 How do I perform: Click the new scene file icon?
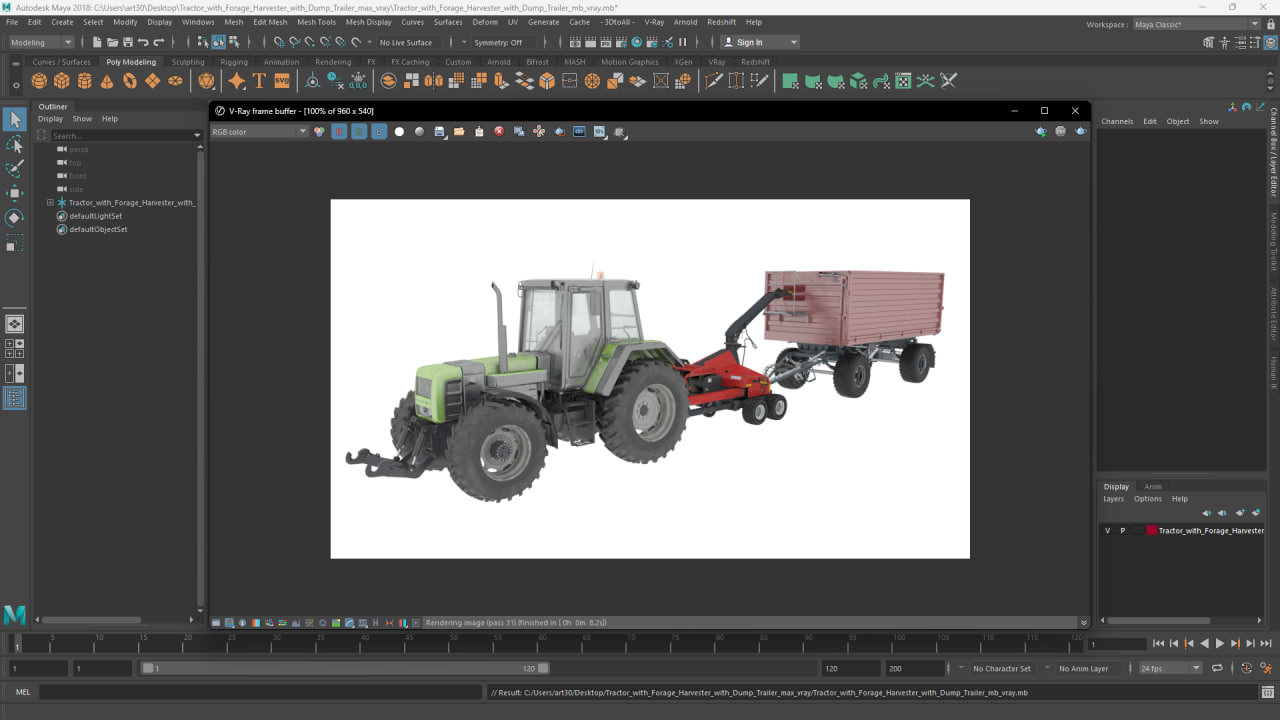pos(97,42)
